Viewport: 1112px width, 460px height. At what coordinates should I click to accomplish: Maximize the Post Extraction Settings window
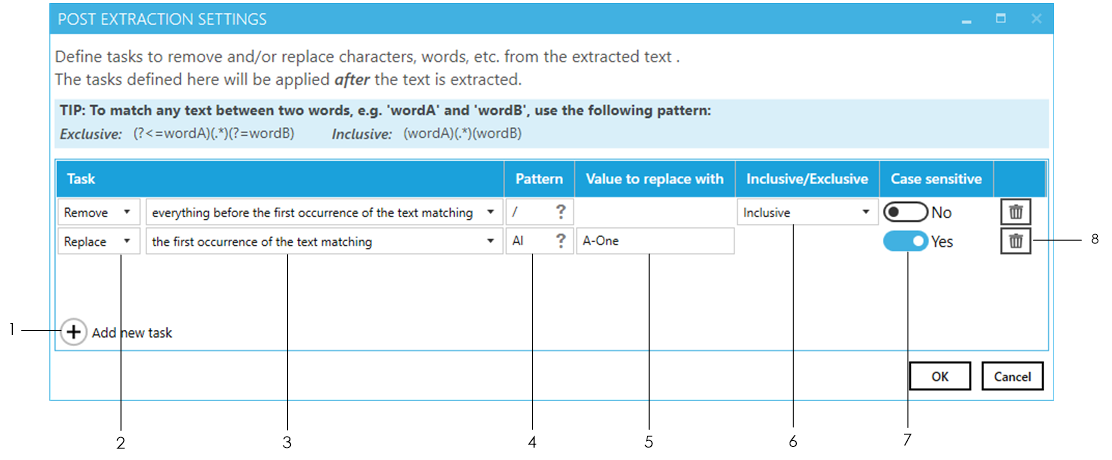pos(1000,19)
